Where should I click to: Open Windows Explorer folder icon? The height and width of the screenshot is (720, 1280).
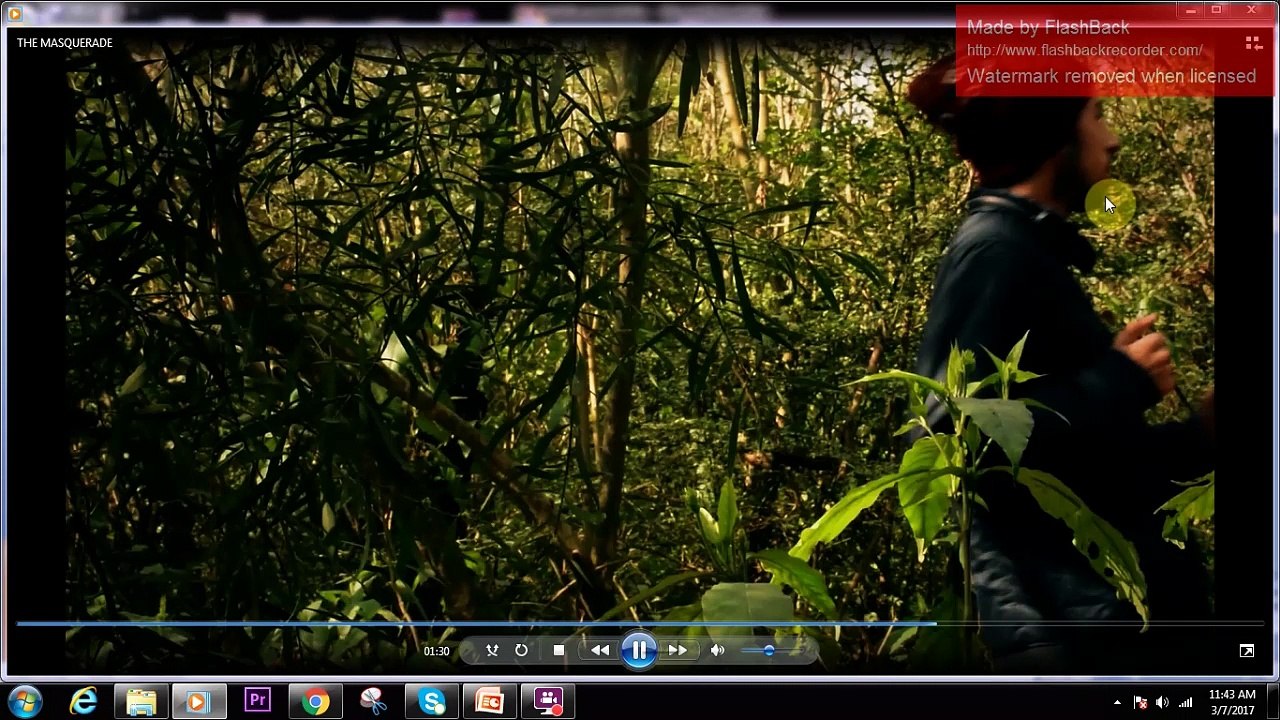(141, 702)
